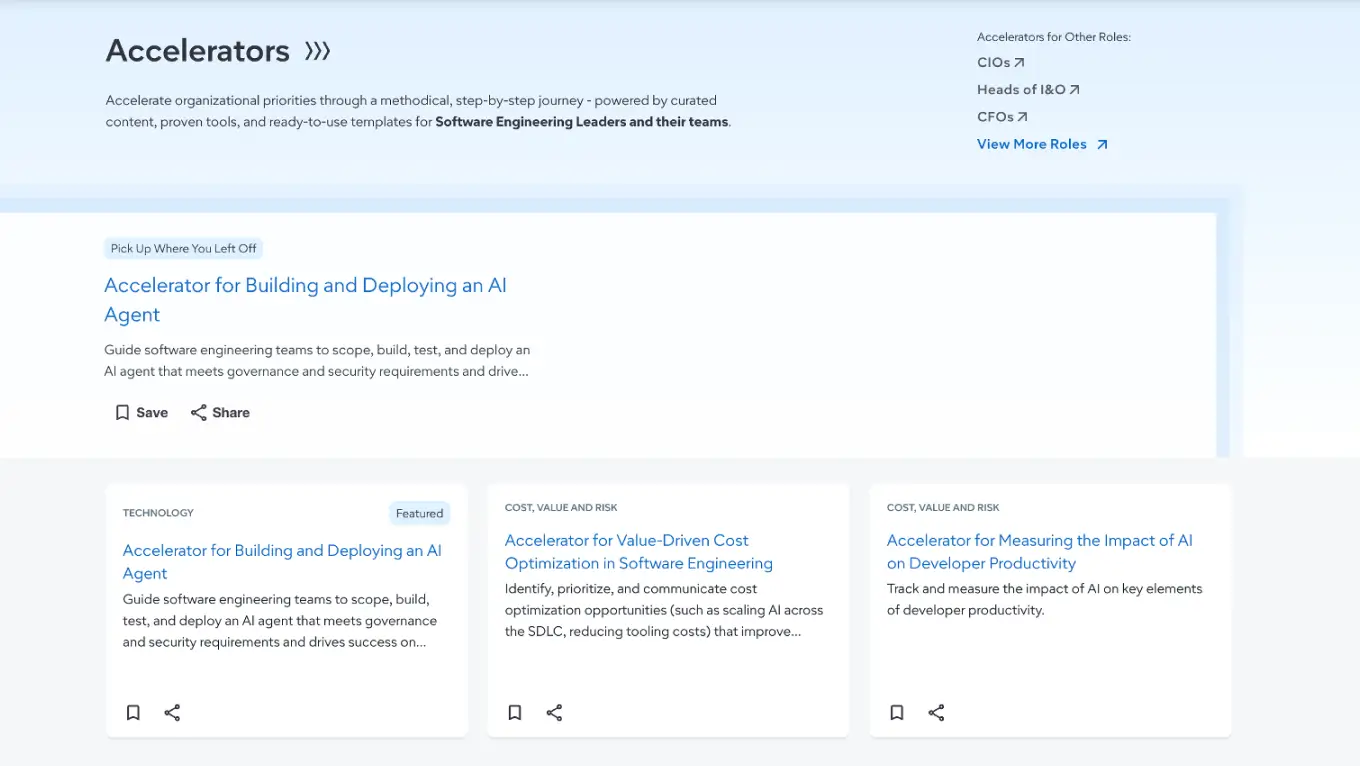Click the triple chevron icon beside Accelerators

[318, 51]
